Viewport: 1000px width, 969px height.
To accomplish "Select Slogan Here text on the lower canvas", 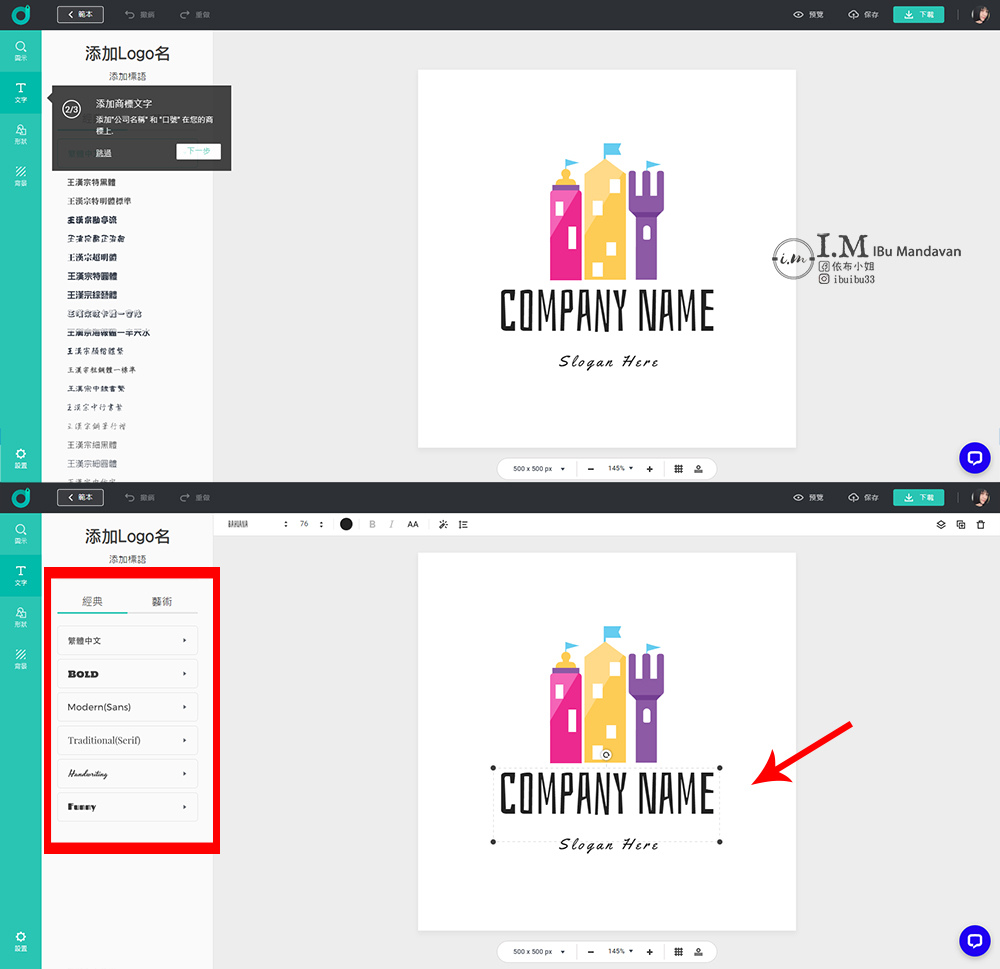I will pos(608,845).
